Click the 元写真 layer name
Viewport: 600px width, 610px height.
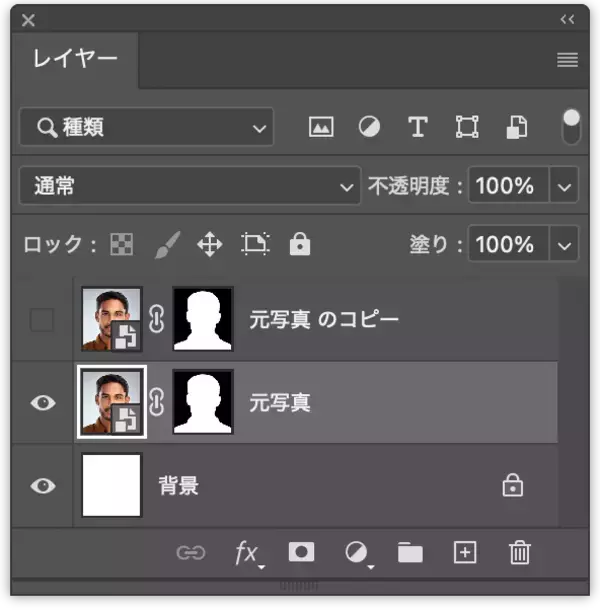(x=280, y=403)
